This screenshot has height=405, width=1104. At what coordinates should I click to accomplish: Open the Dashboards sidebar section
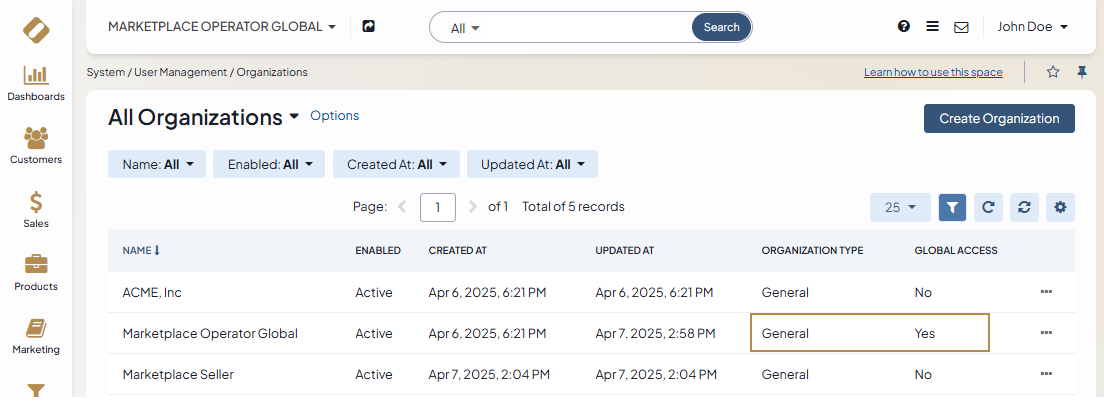click(36, 83)
